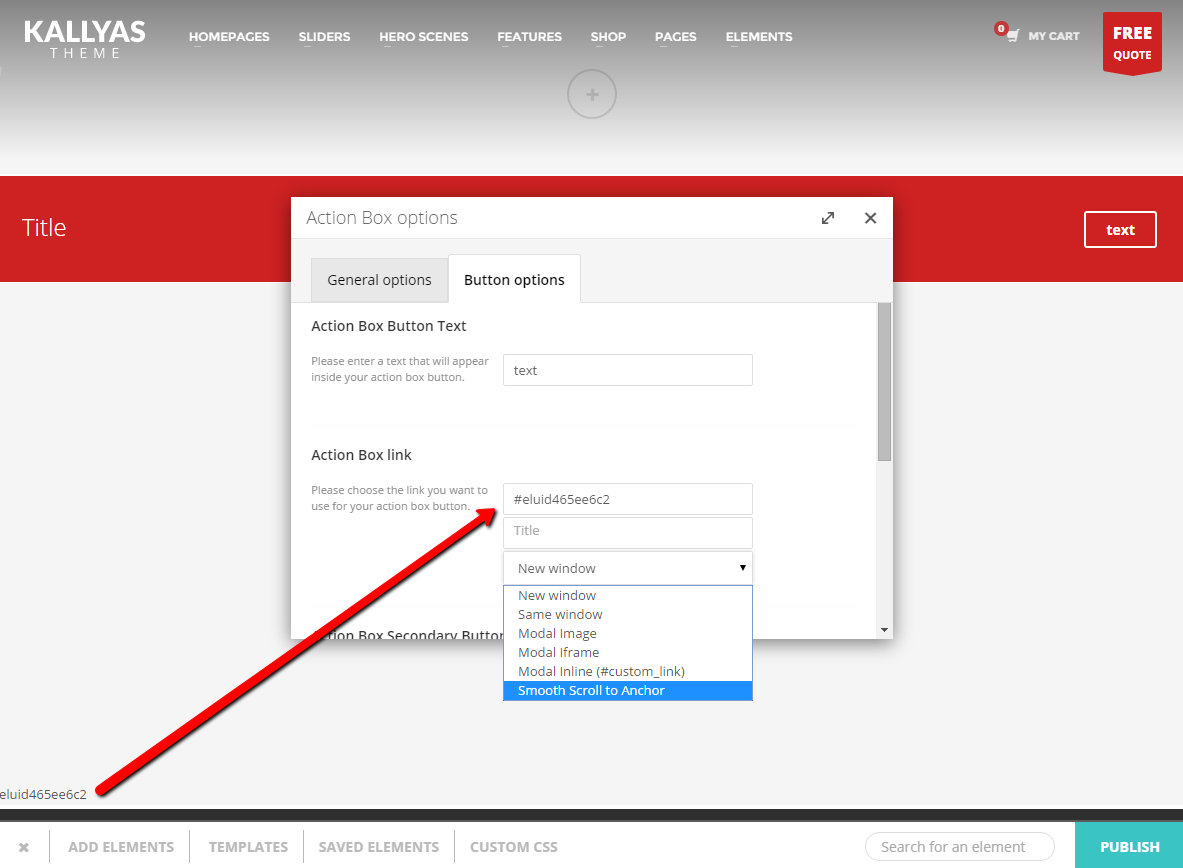Pick Modal Iframe in the dropdown list
The width and height of the screenshot is (1183, 868).
pos(558,652)
